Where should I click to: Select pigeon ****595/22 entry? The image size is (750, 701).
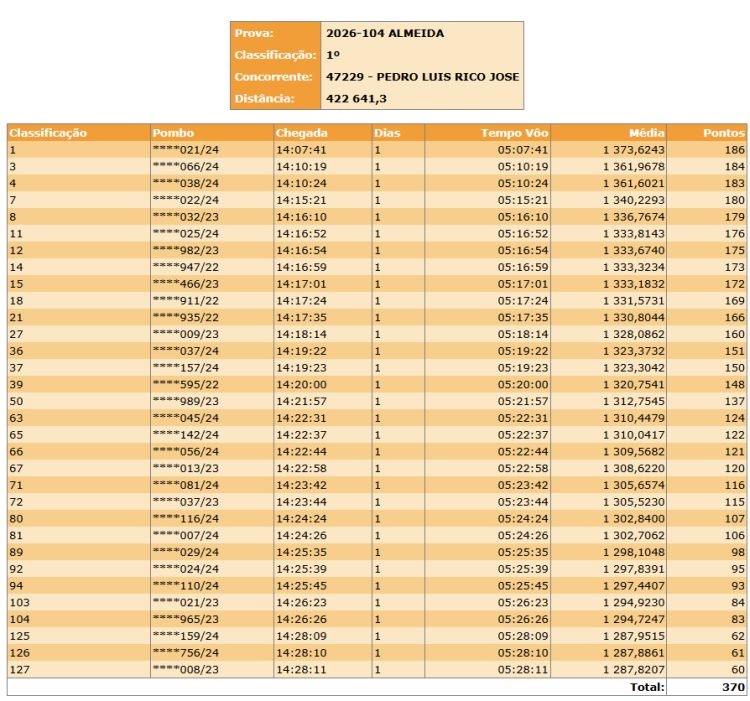pos(185,385)
